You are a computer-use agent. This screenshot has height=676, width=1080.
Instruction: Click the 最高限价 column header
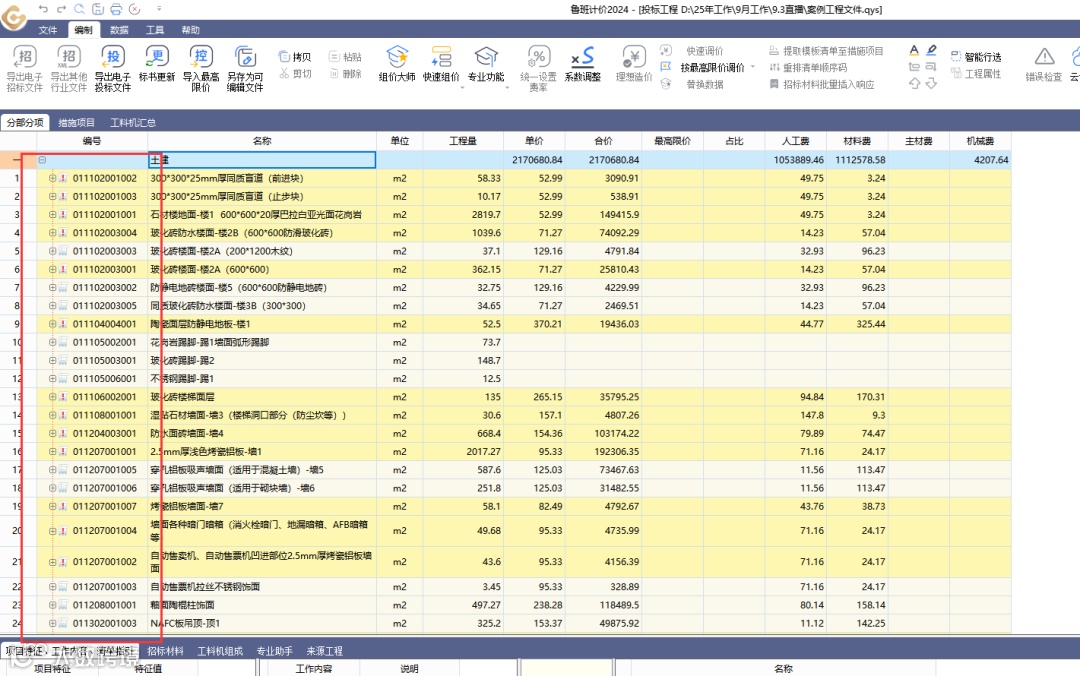point(672,141)
